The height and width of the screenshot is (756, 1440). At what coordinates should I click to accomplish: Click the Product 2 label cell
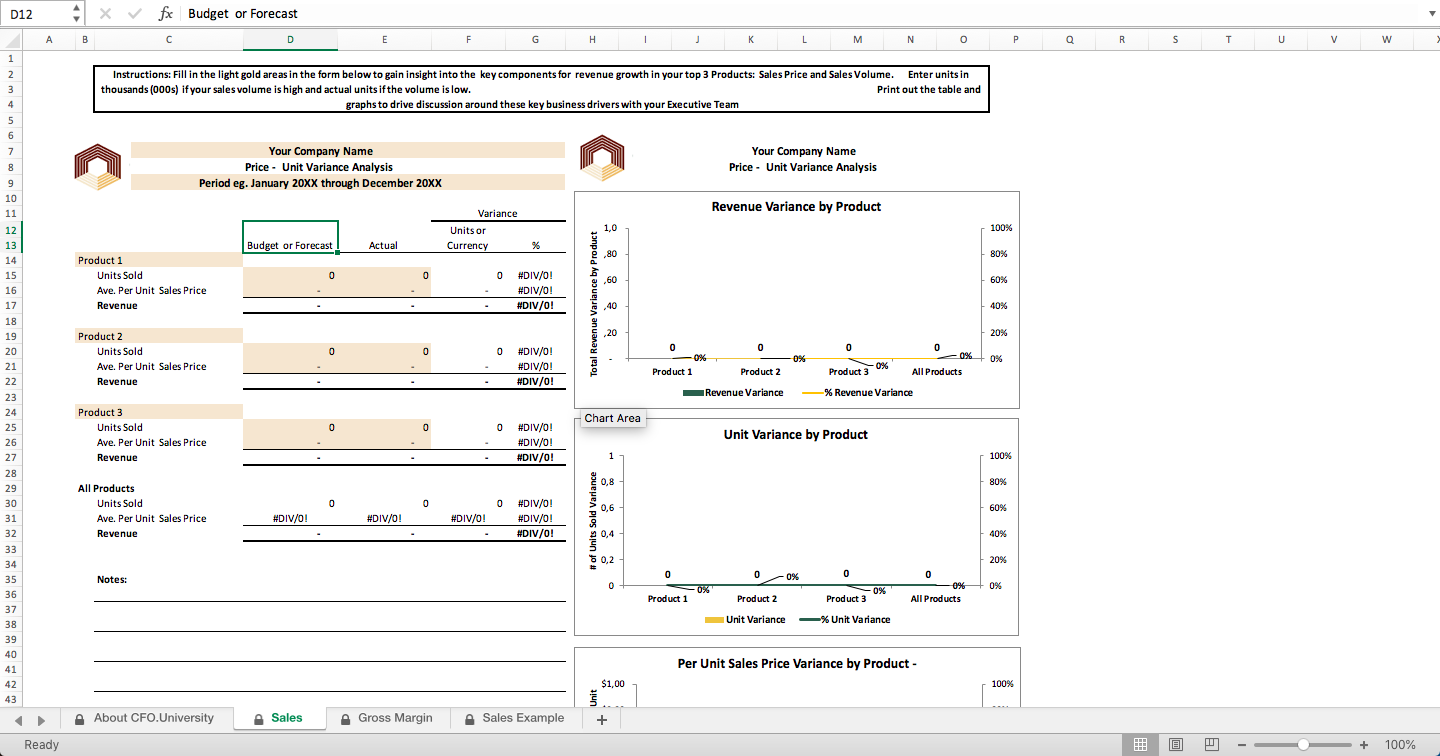[159, 336]
